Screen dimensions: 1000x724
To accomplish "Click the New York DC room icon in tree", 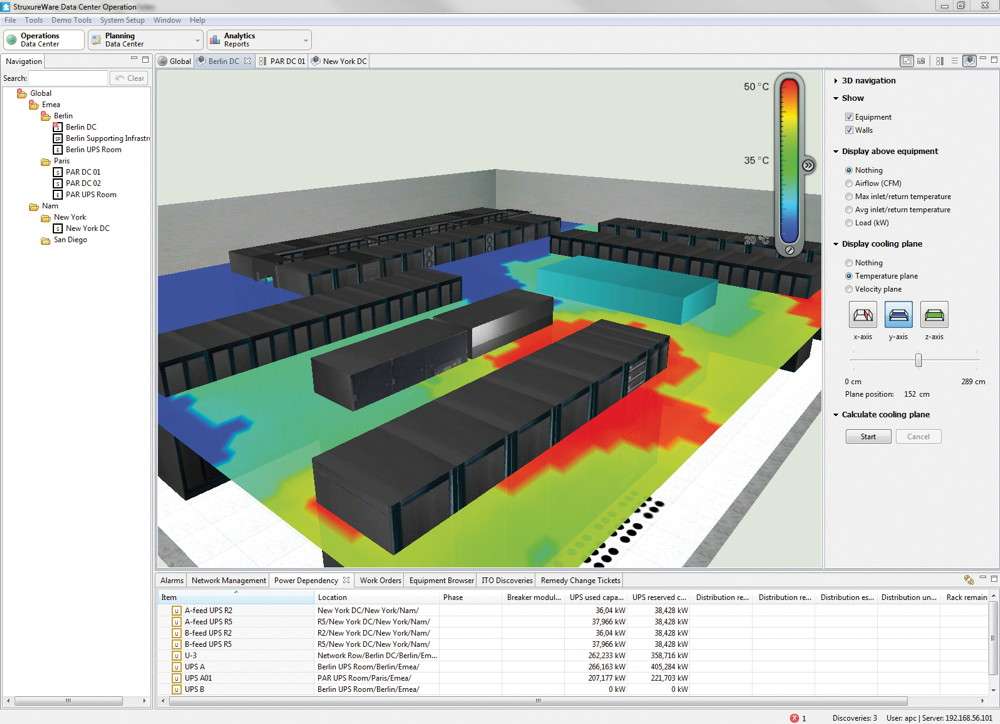I will (x=57, y=228).
